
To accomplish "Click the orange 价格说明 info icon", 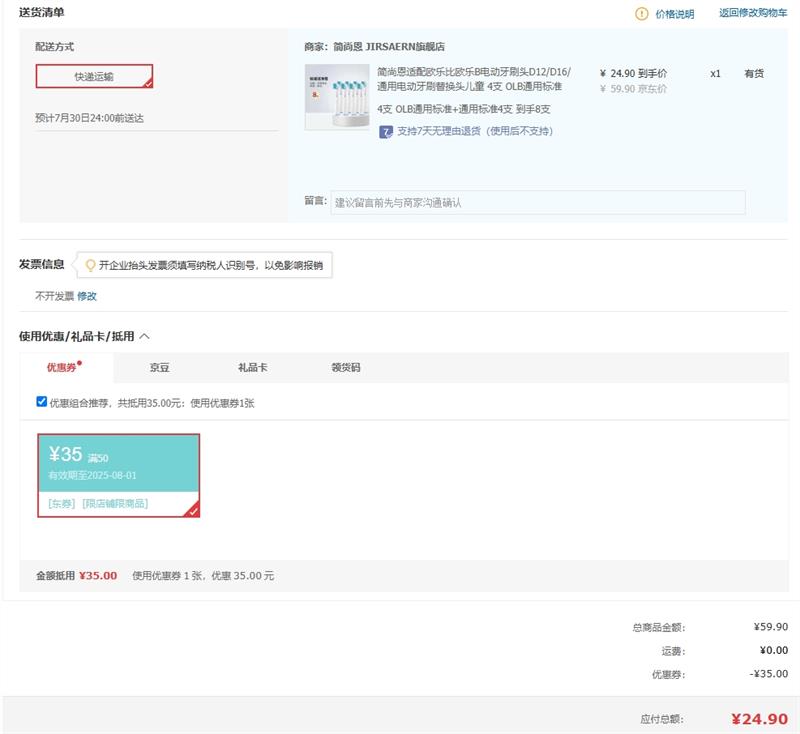I will [x=641, y=14].
